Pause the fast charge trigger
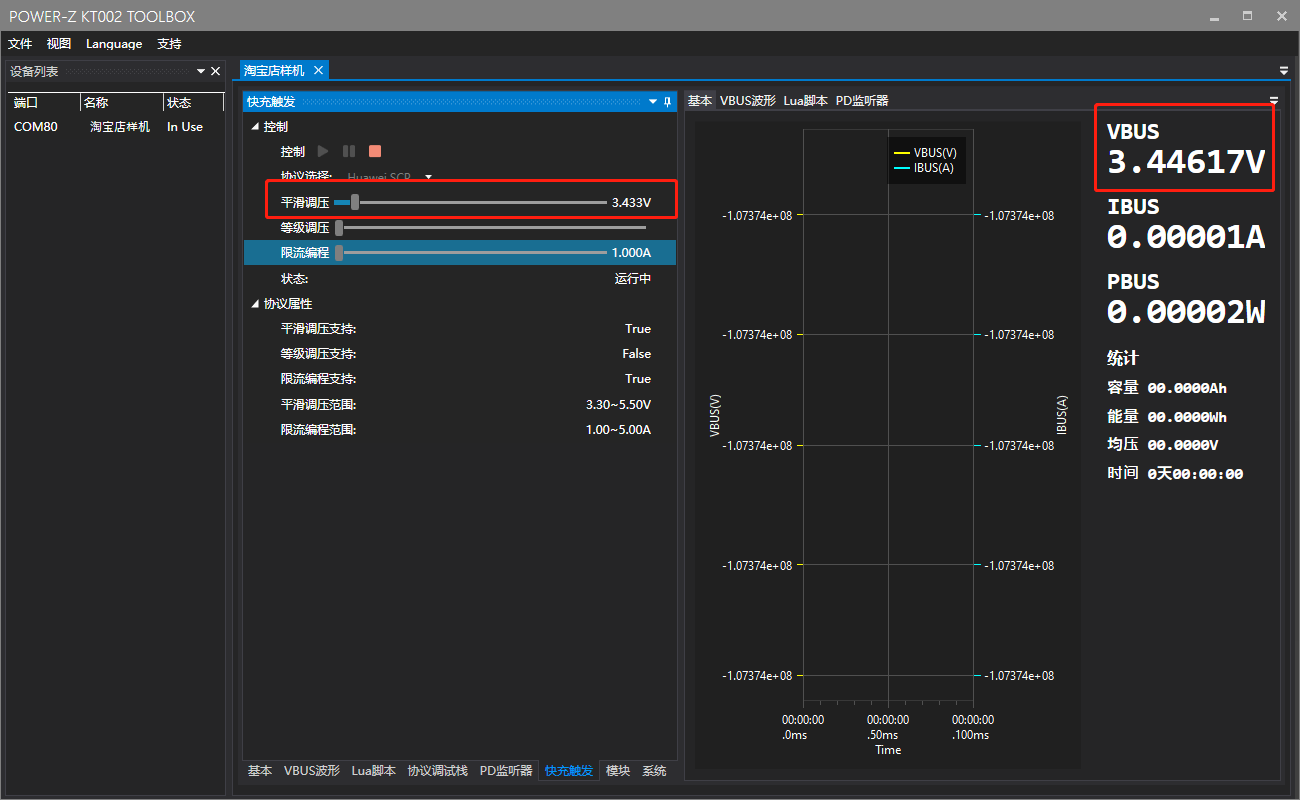 tap(349, 151)
